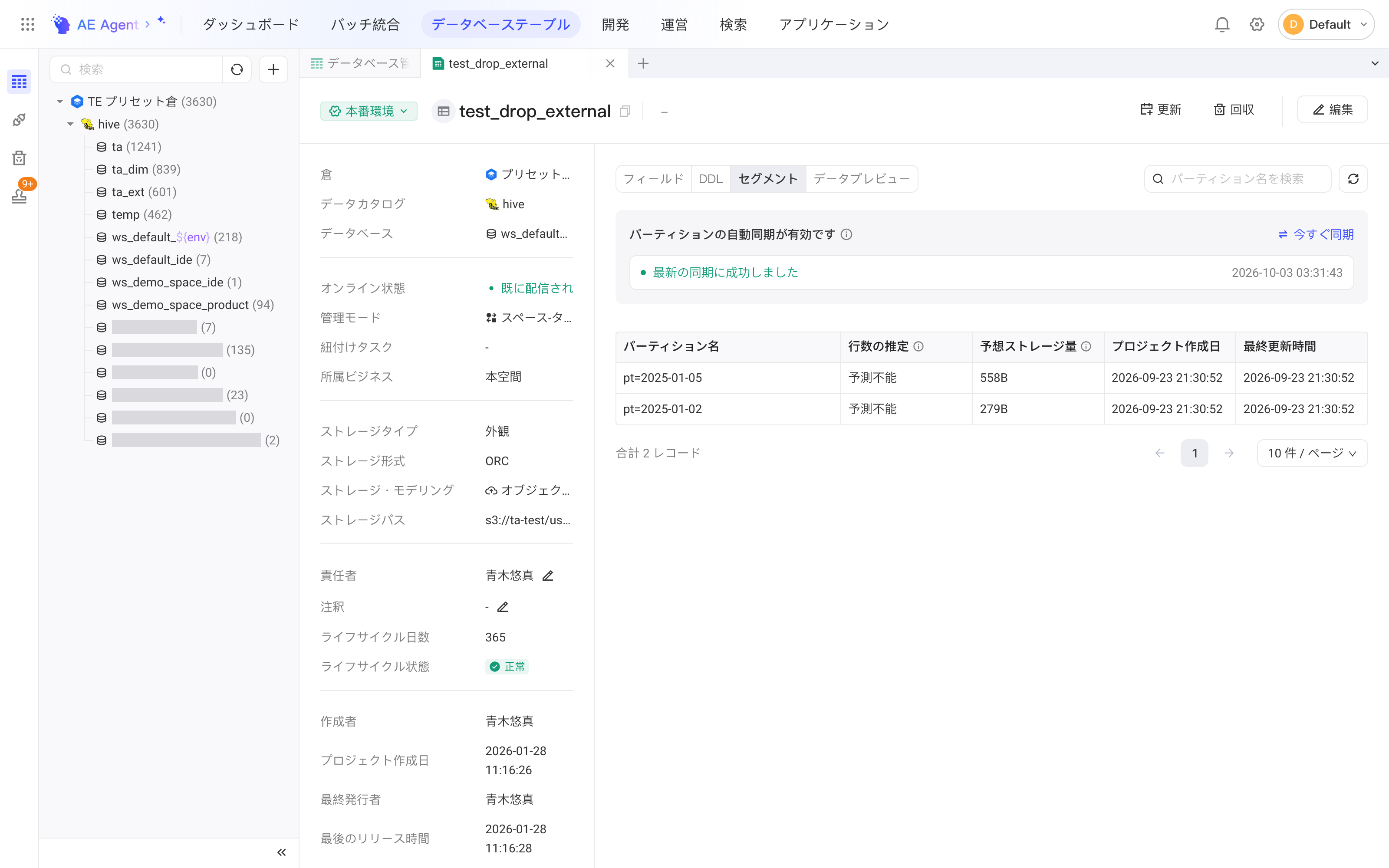Viewport: 1389px width, 868px height.
Task: Click the plus button next to tree search
Action: (x=273, y=69)
